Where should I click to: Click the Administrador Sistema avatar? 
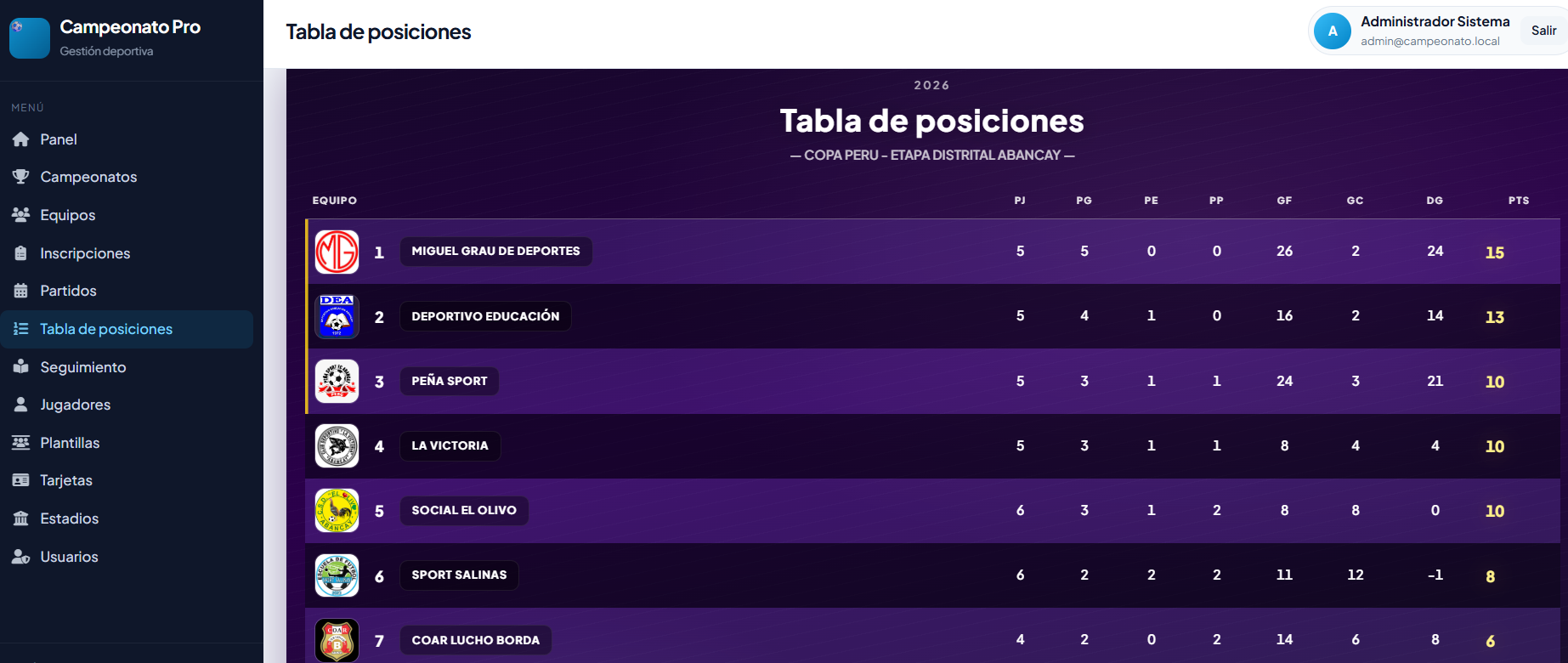click(x=1332, y=30)
